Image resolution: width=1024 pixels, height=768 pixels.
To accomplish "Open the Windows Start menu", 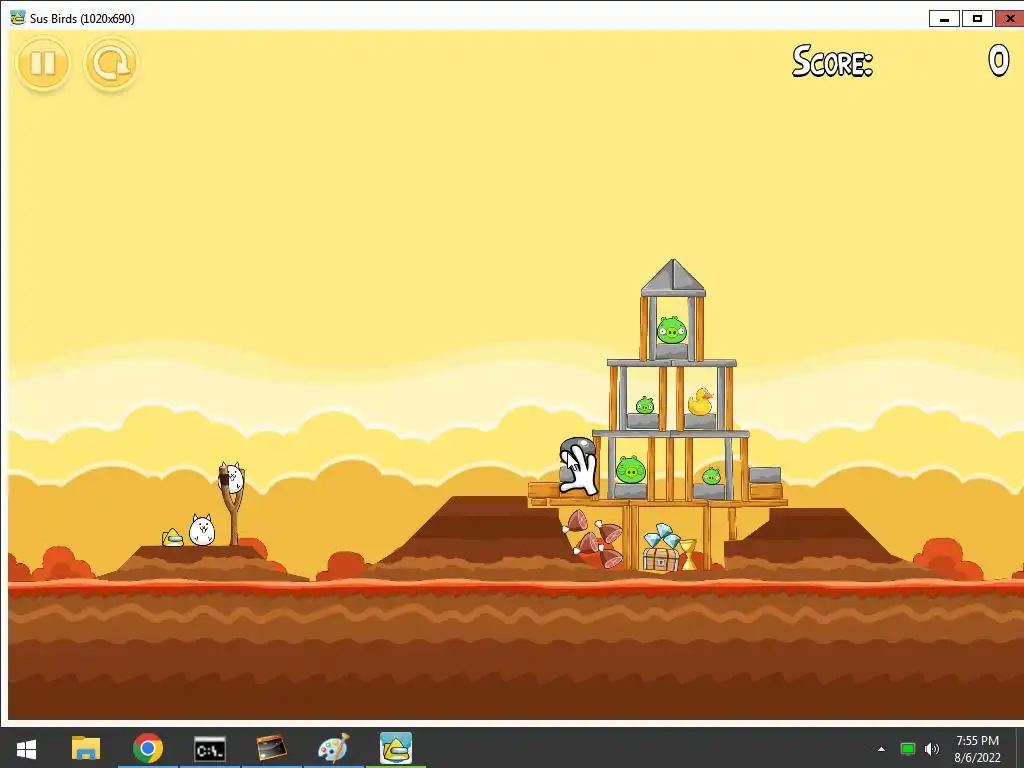I will 26,748.
